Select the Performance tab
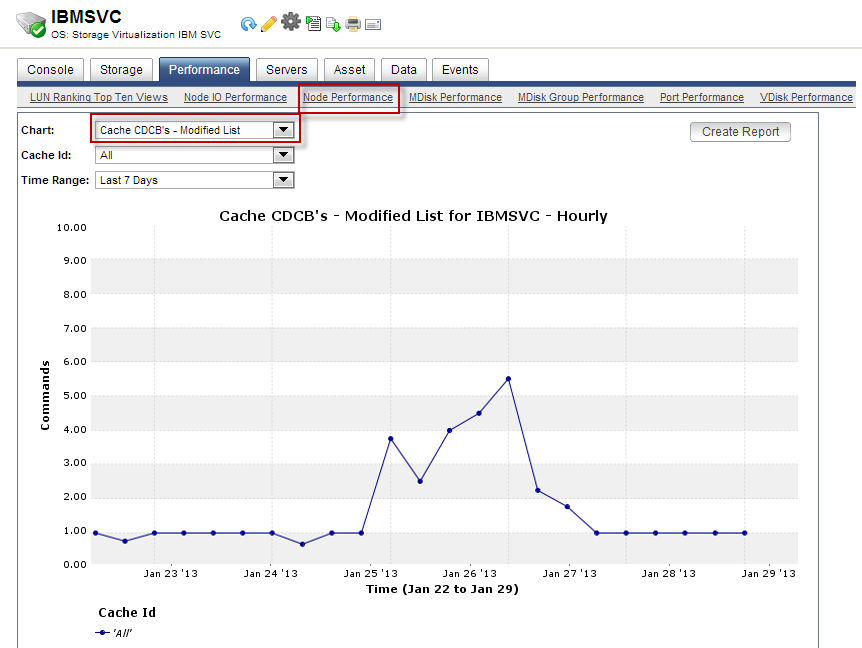862x648 pixels. [x=204, y=69]
